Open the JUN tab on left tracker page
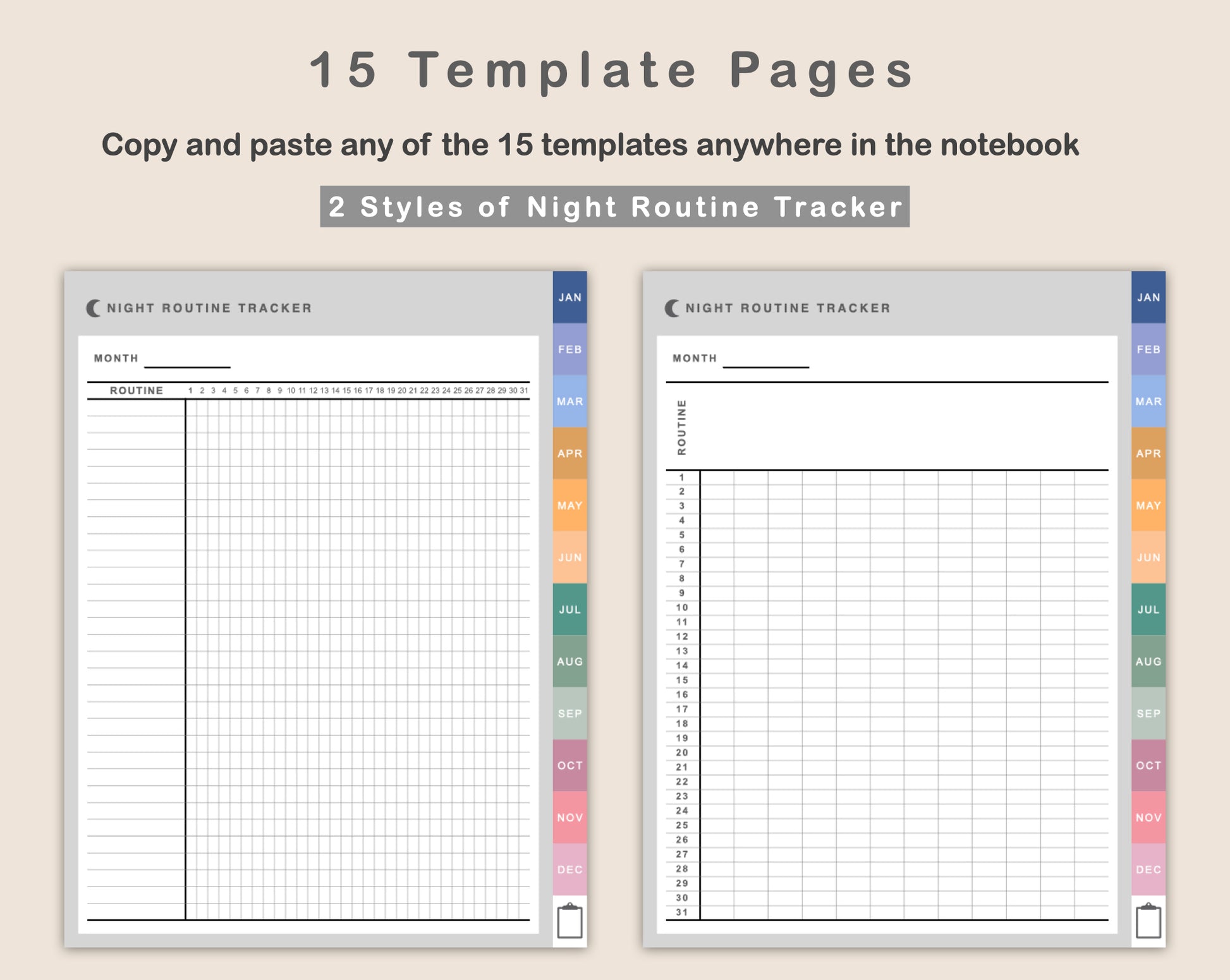Image resolution: width=1230 pixels, height=980 pixels. pyautogui.click(x=569, y=557)
